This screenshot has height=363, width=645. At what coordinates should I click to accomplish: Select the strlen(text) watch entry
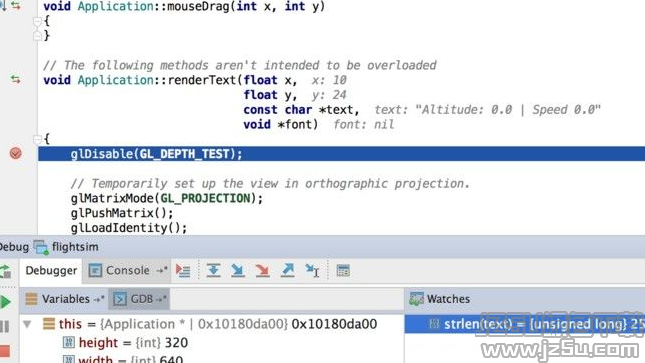pyautogui.click(x=525, y=324)
